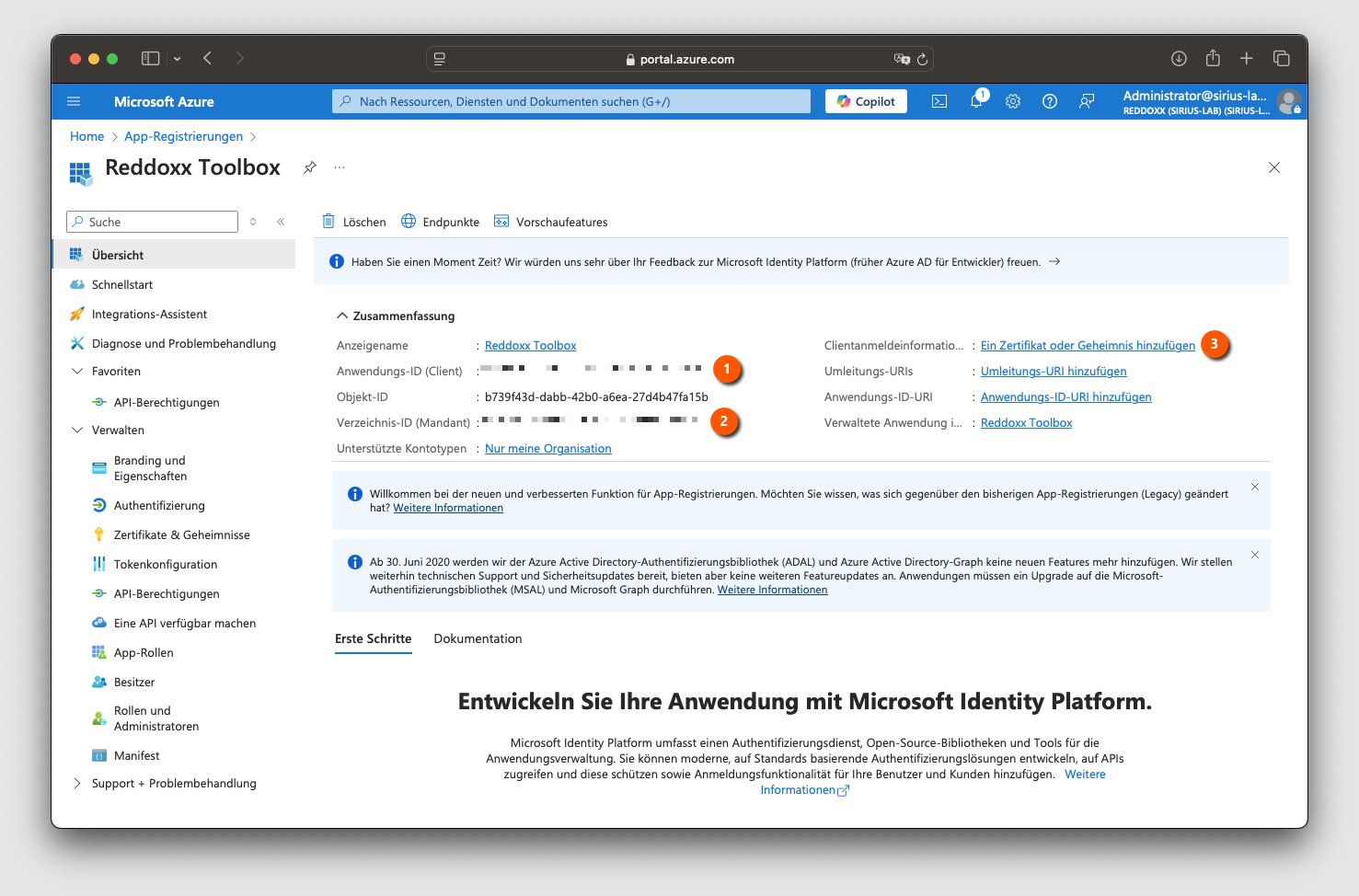This screenshot has width=1359, height=896.
Task: Pin Reddoxx Toolbox with the pin icon
Action: click(x=310, y=167)
